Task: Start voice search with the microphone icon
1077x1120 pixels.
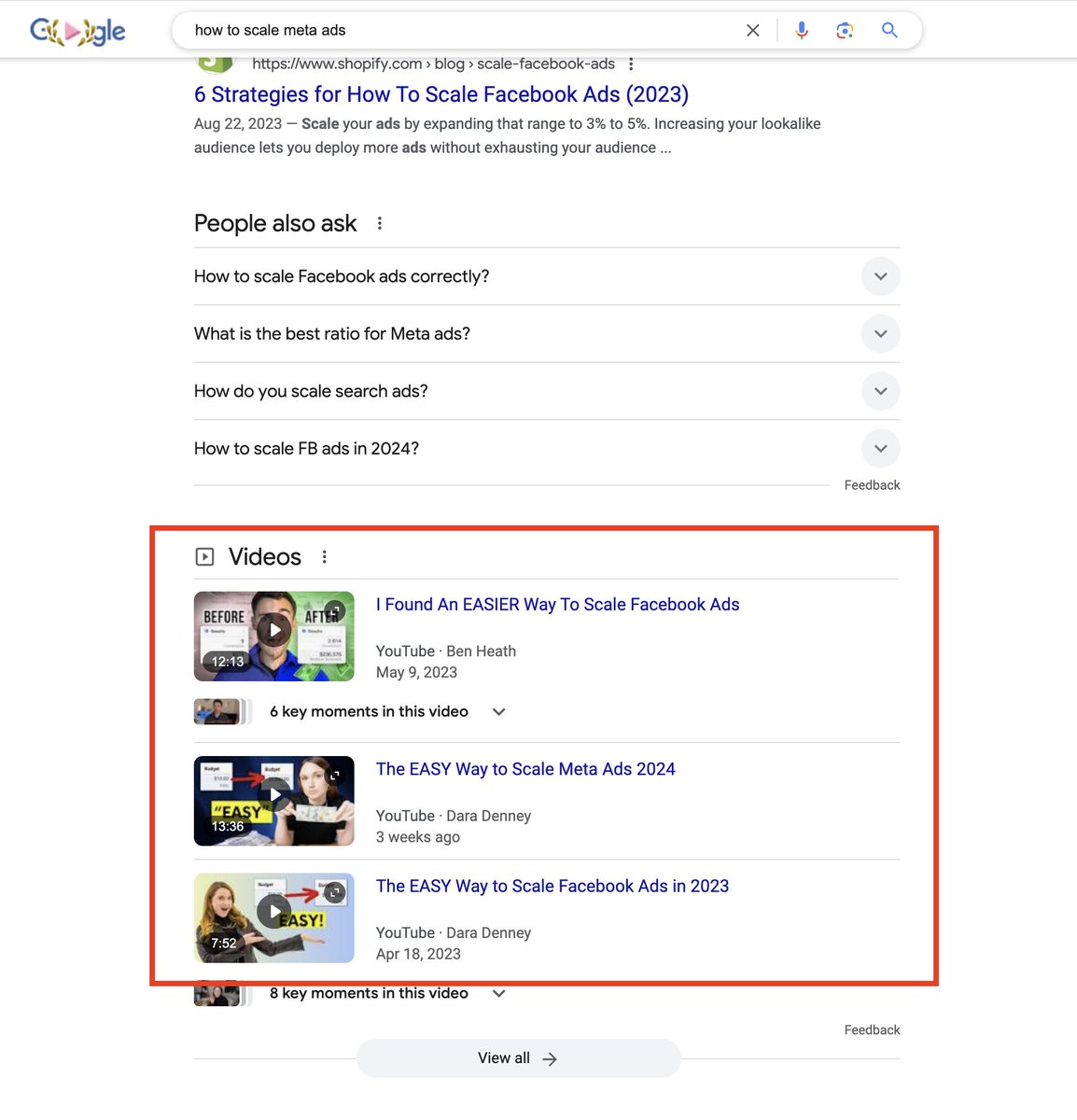Action: (x=802, y=31)
